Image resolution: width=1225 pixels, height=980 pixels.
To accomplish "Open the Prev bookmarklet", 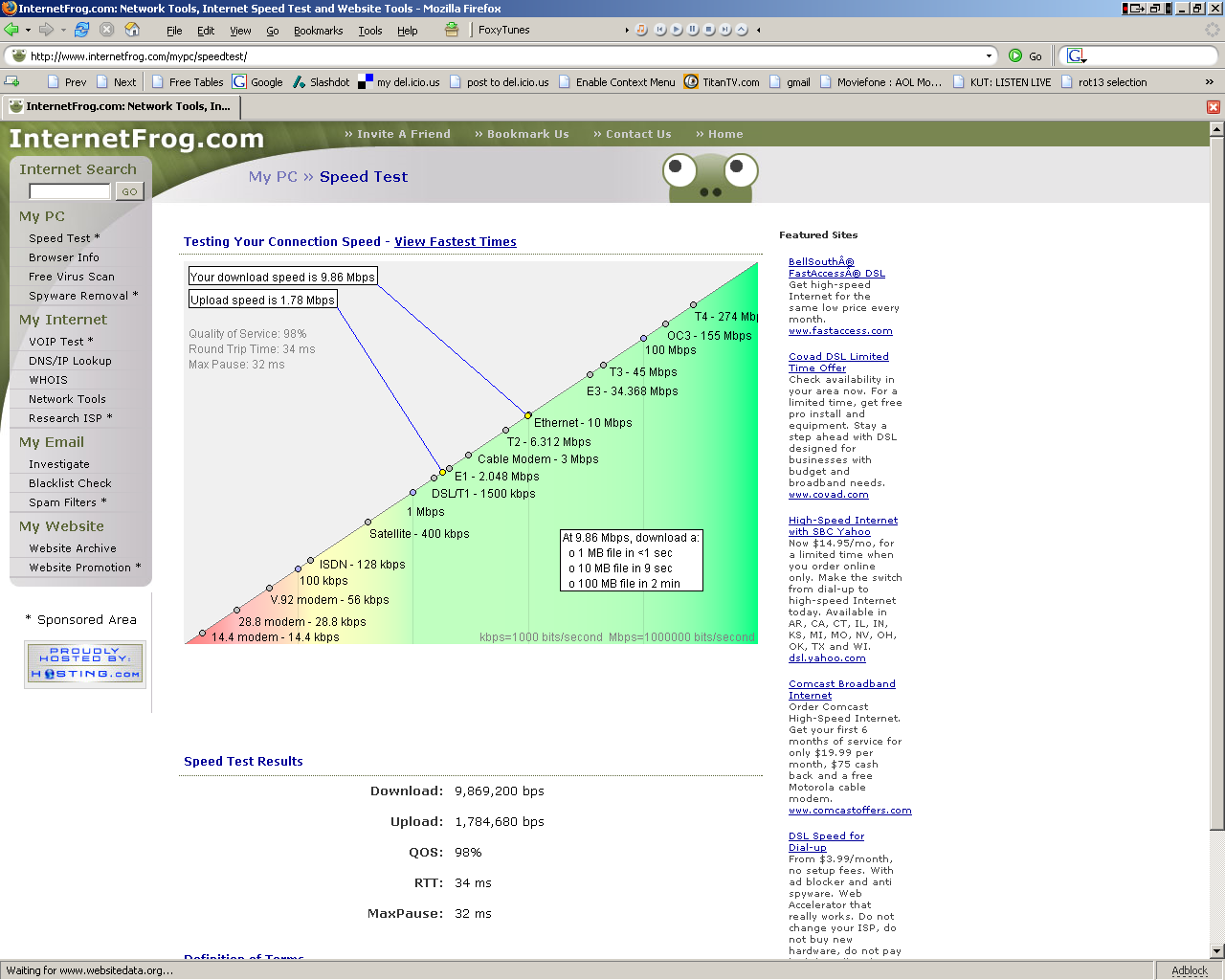I will [x=67, y=82].
